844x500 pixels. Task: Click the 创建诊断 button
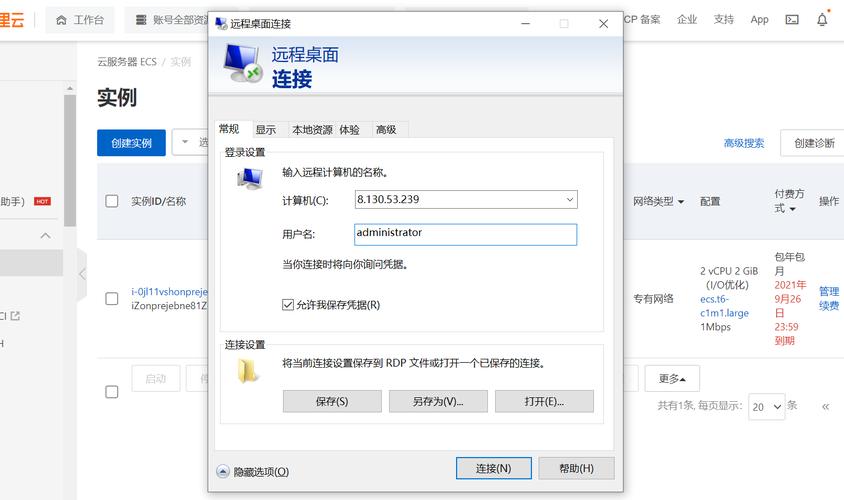[x=814, y=143]
